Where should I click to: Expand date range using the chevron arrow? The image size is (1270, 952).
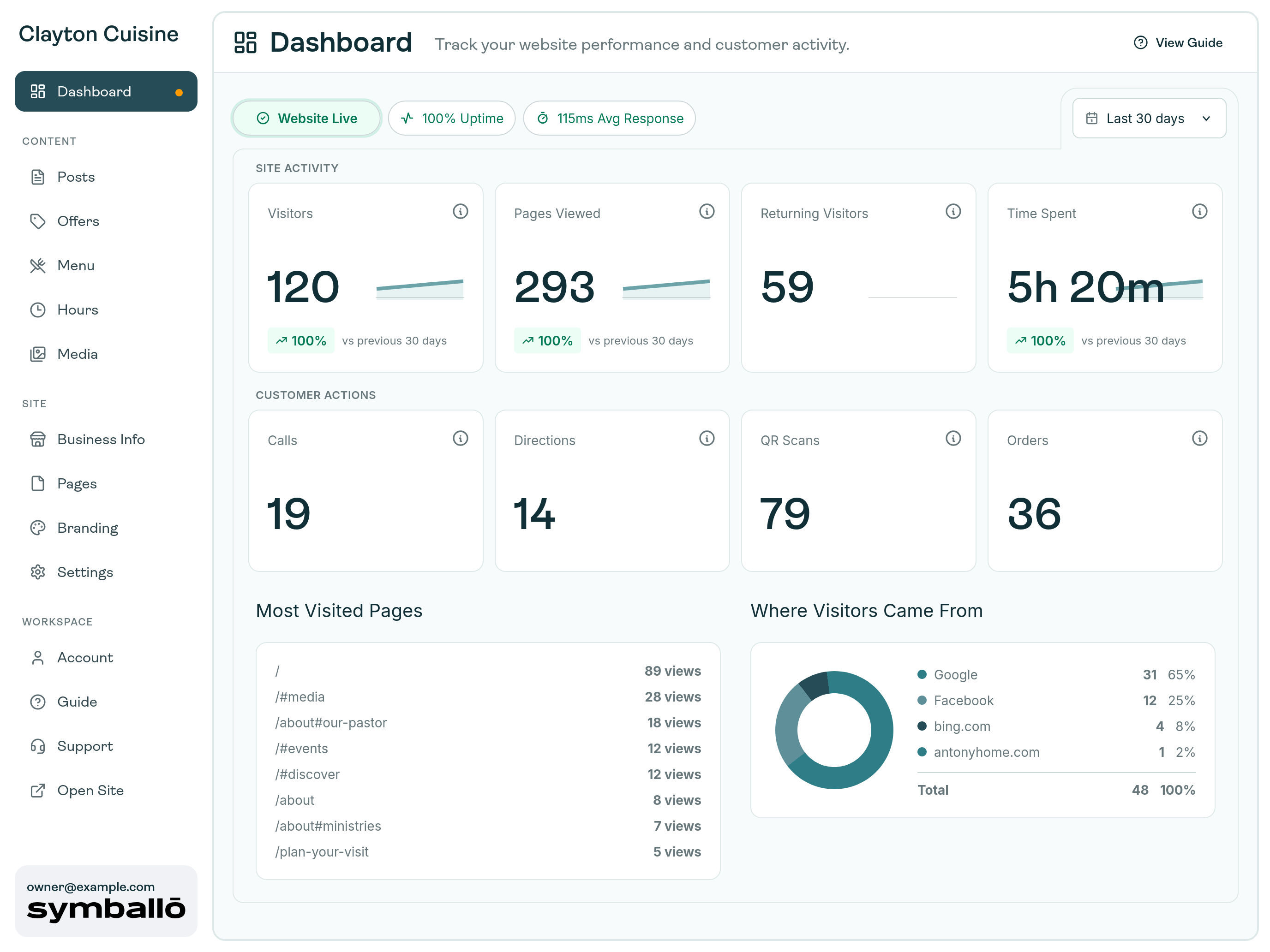point(1206,118)
